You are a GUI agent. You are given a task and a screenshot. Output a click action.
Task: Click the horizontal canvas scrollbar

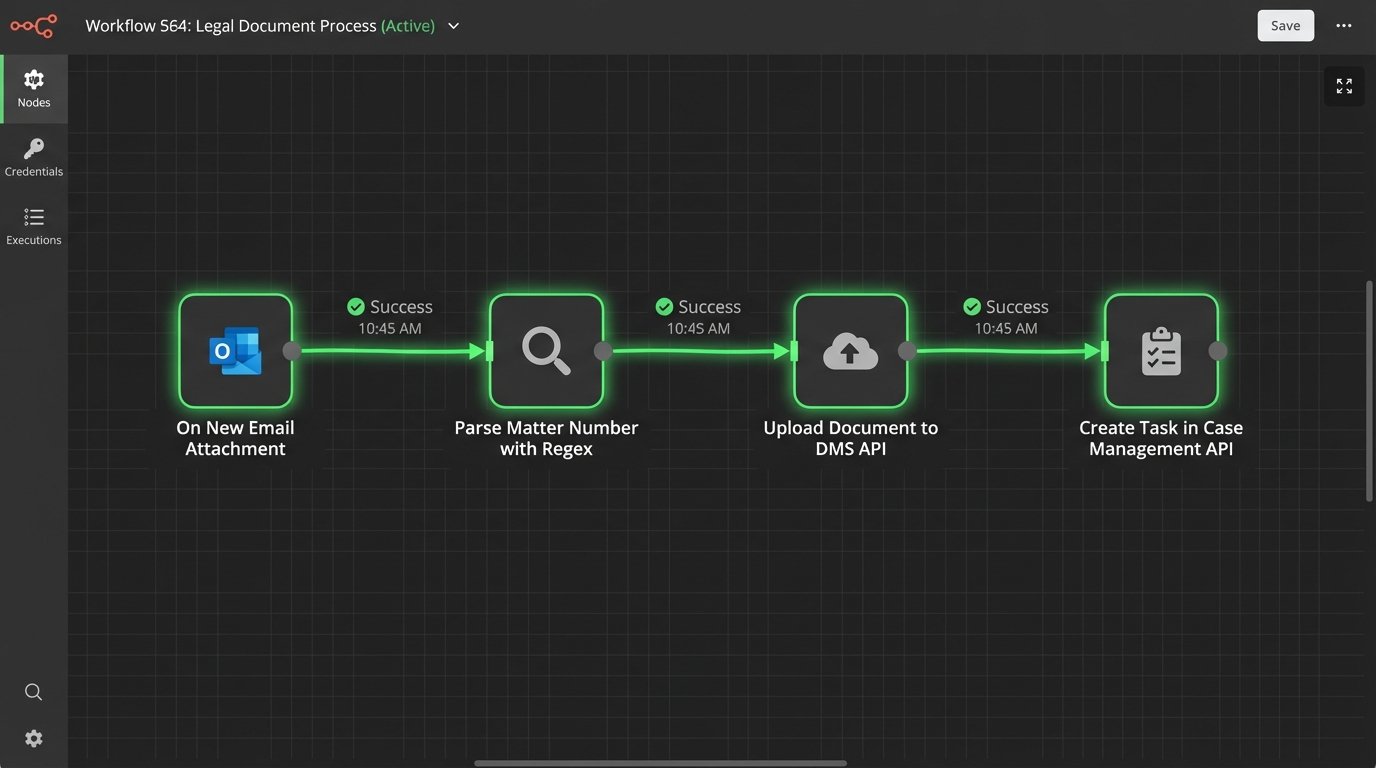(x=660, y=762)
